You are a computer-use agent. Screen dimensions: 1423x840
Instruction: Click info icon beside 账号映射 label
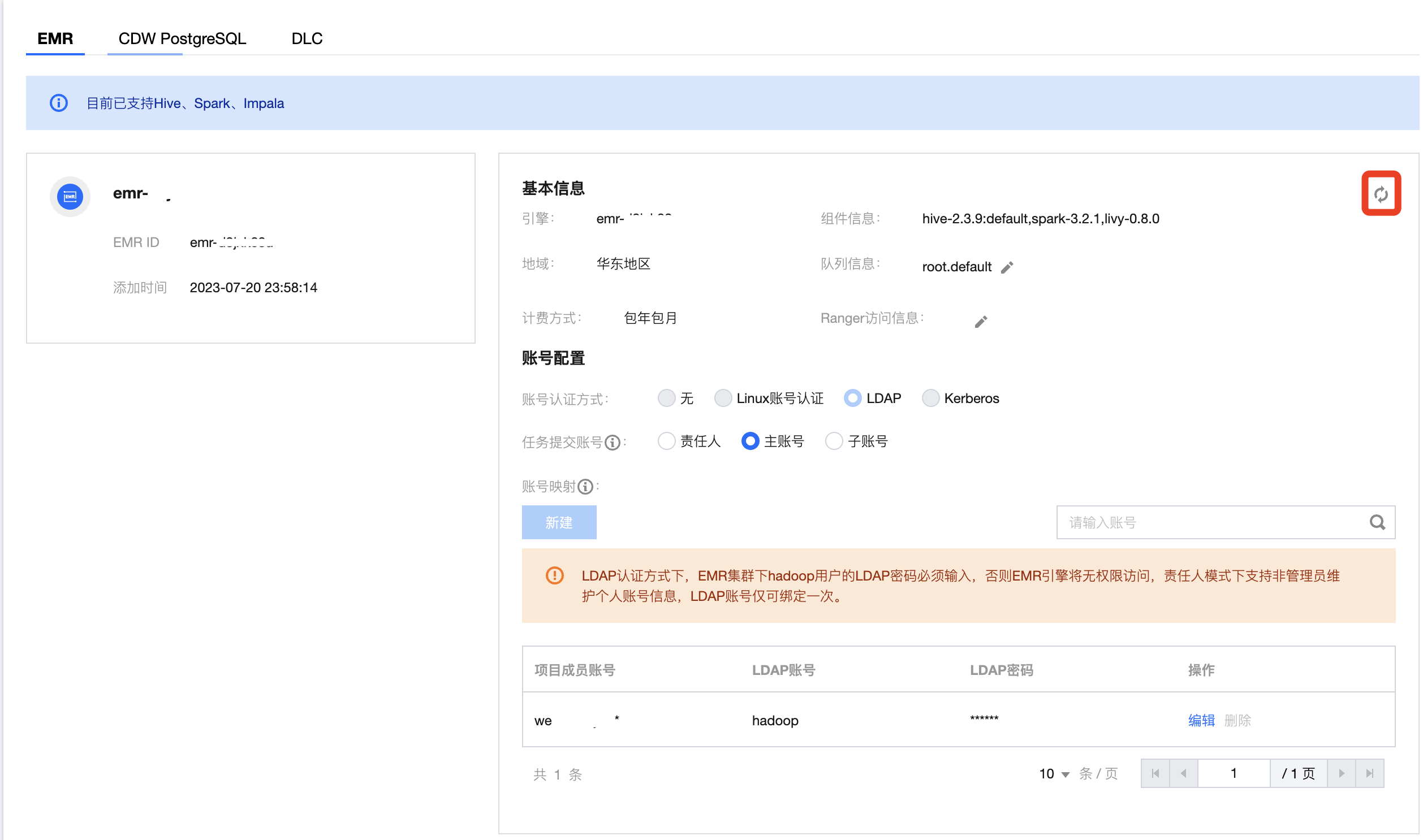point(585,486)
